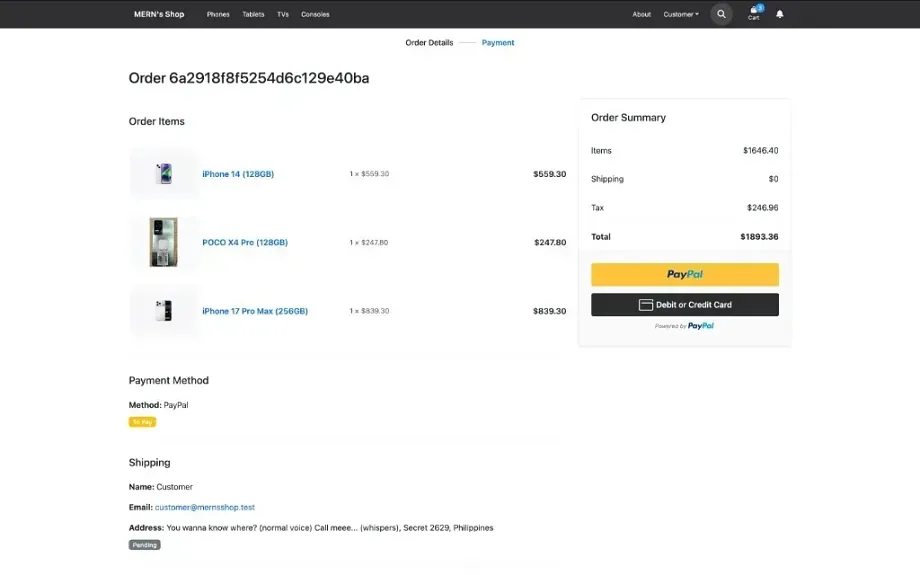920x575 pixels.
Task: Click the iPhone 17 Pro Max thumbnail
Action: pyautogui.click(x=164, y=311)
